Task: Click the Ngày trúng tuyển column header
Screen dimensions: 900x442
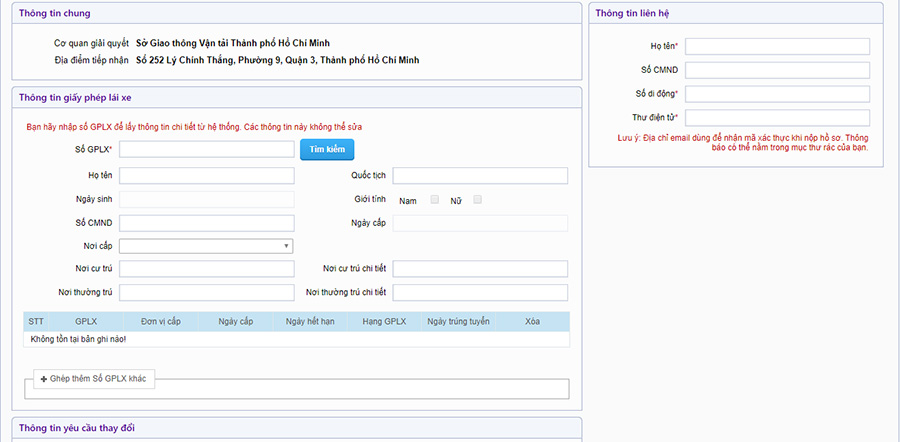Action: [458, 321]
